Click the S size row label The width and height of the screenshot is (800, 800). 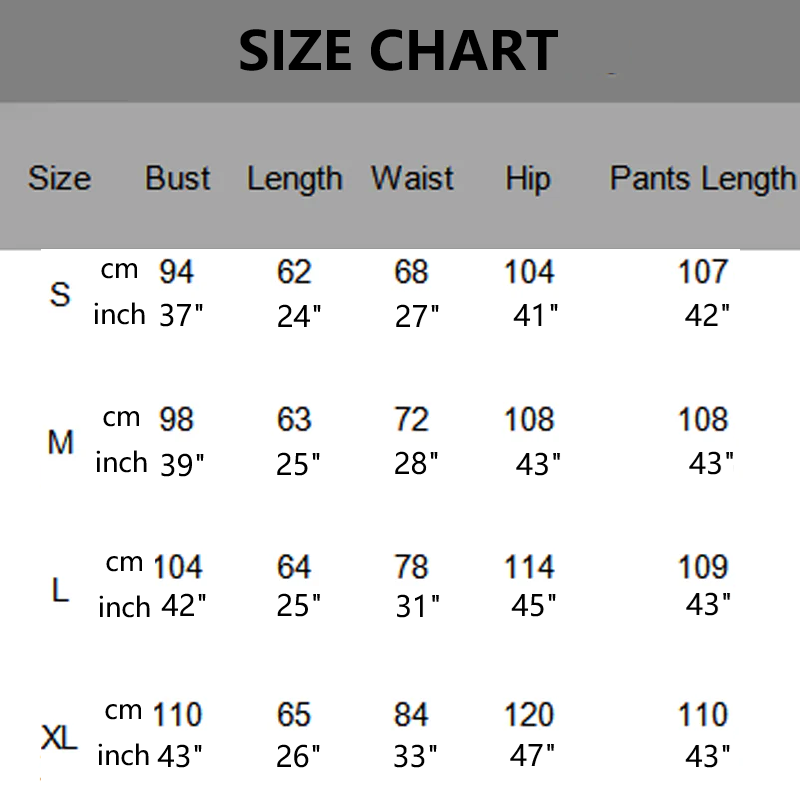(x=60, y=294)
